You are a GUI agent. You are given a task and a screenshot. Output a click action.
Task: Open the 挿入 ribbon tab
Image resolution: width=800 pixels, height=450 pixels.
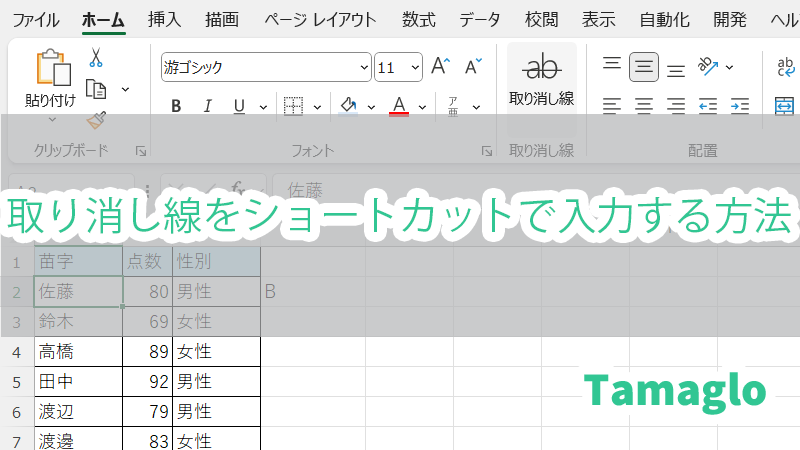click(164, 19)
